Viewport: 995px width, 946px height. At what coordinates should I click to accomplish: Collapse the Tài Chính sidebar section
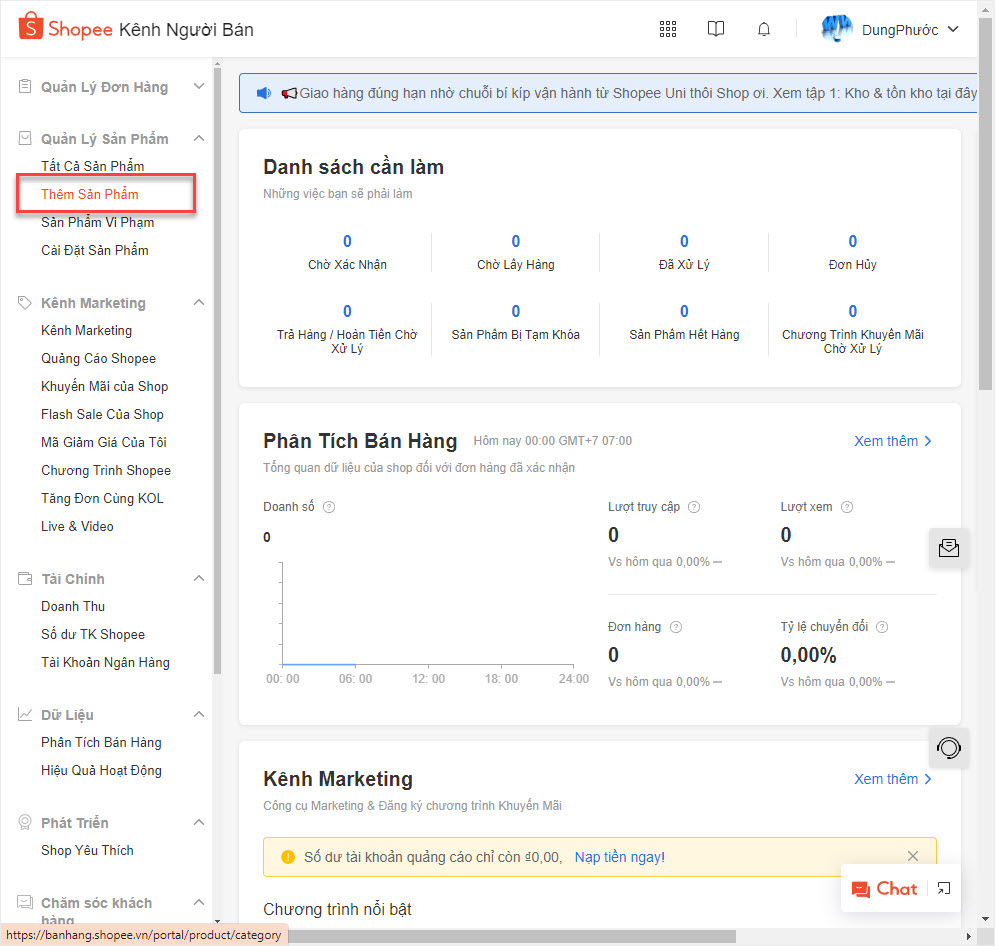pyautogui.click(x=198, y=579)
